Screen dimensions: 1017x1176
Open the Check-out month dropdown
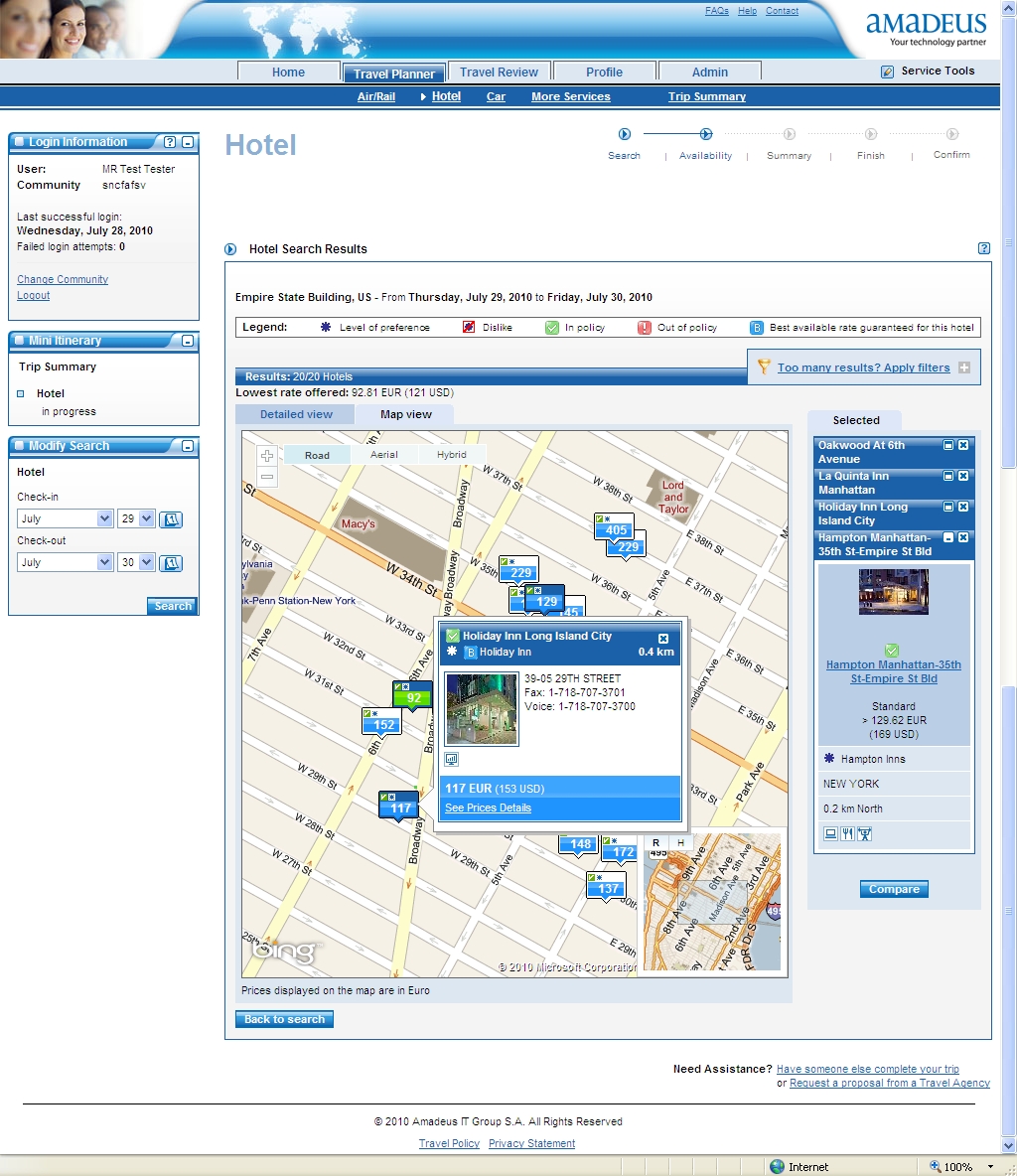(x=65, y=562)
